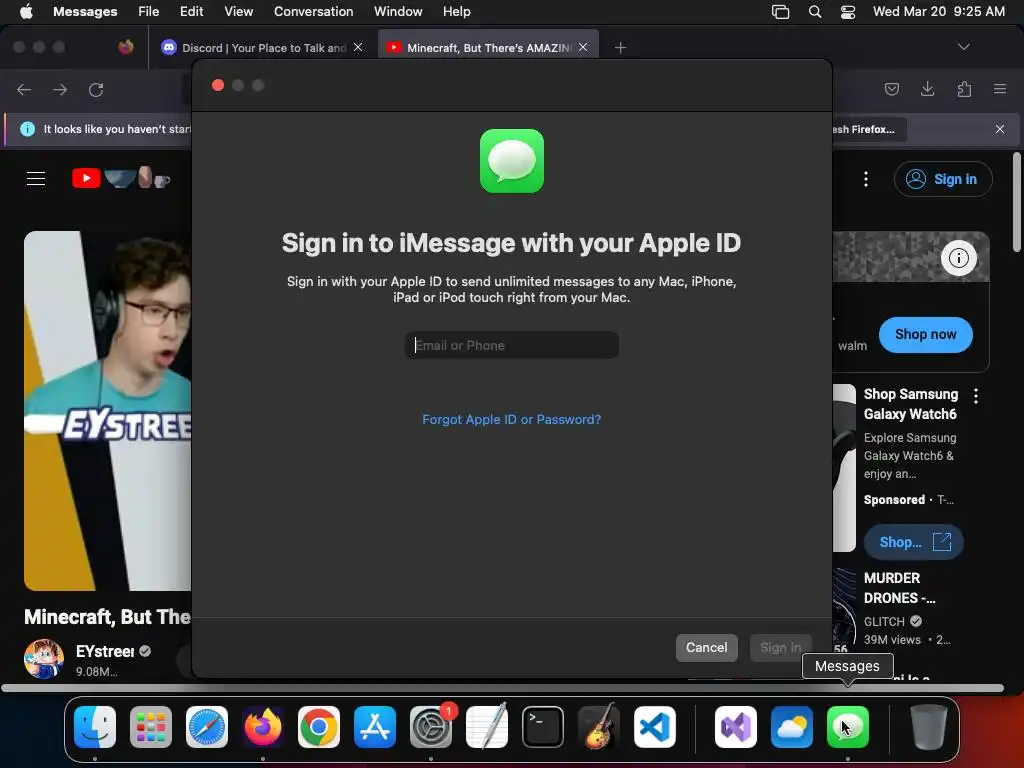Click Stage Manager icon in menu bar
This screenshot has width=1024, height=768.
click(x=780, y=12)
